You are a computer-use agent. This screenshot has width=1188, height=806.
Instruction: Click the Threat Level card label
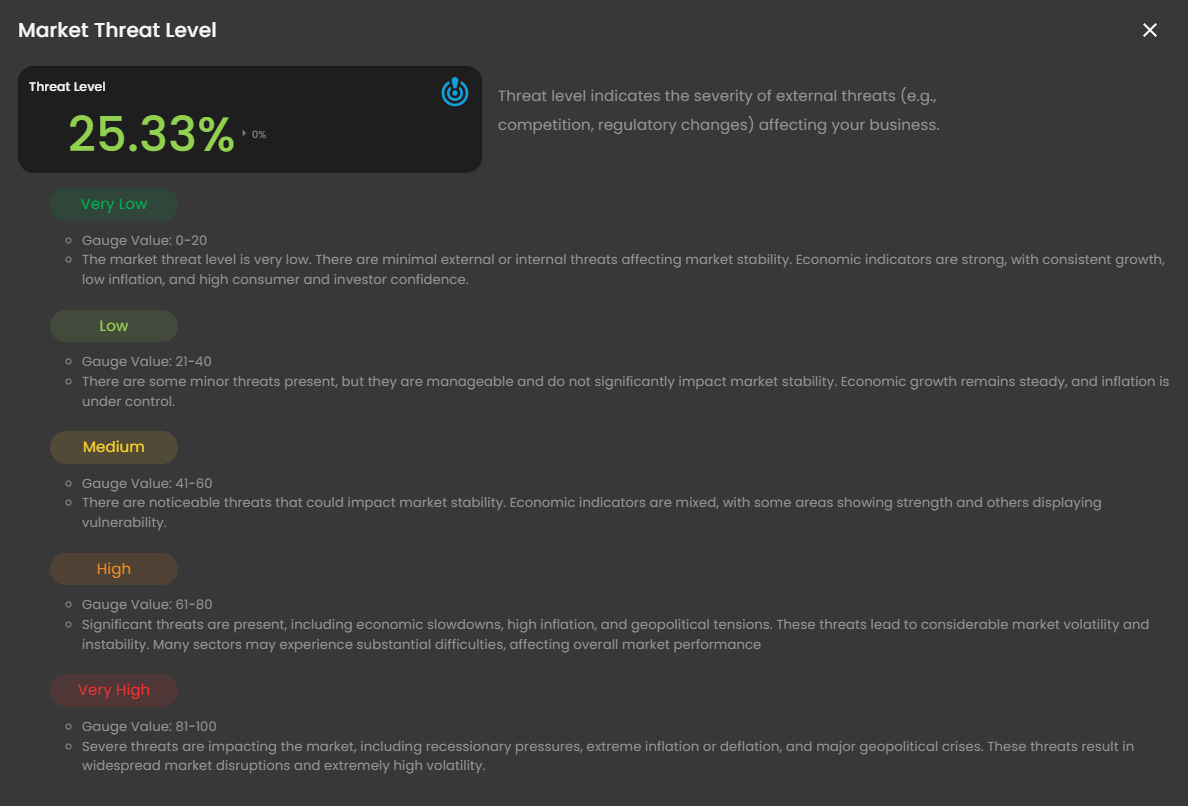coord(67,87)
